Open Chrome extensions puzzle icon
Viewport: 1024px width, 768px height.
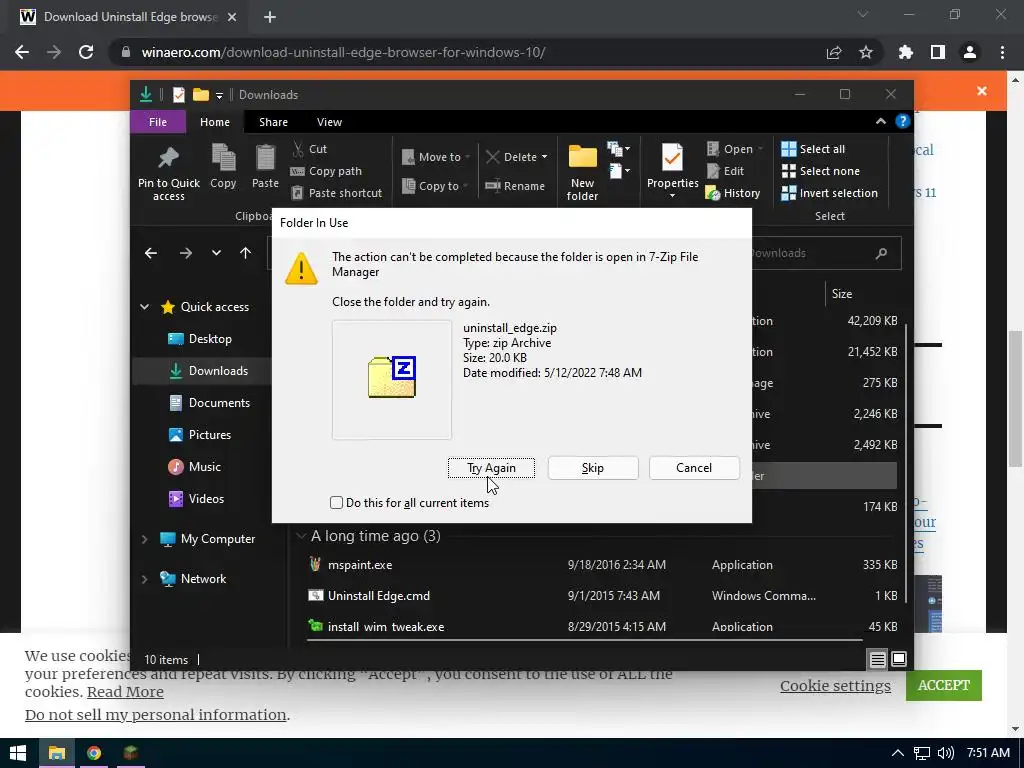point(906,52)
